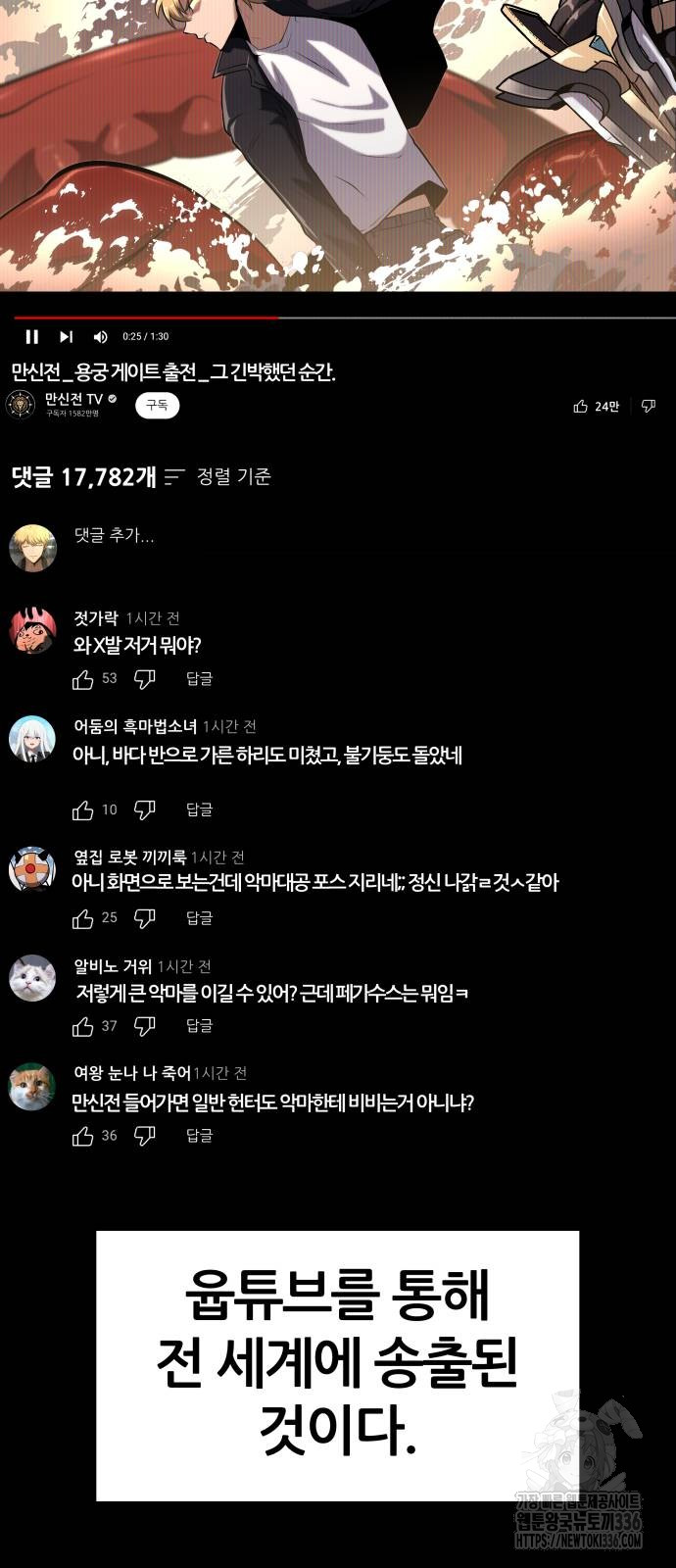Open the 정렬 기준 sort menu
This screenshot has height=1568, width=676.
coord(217,477)
